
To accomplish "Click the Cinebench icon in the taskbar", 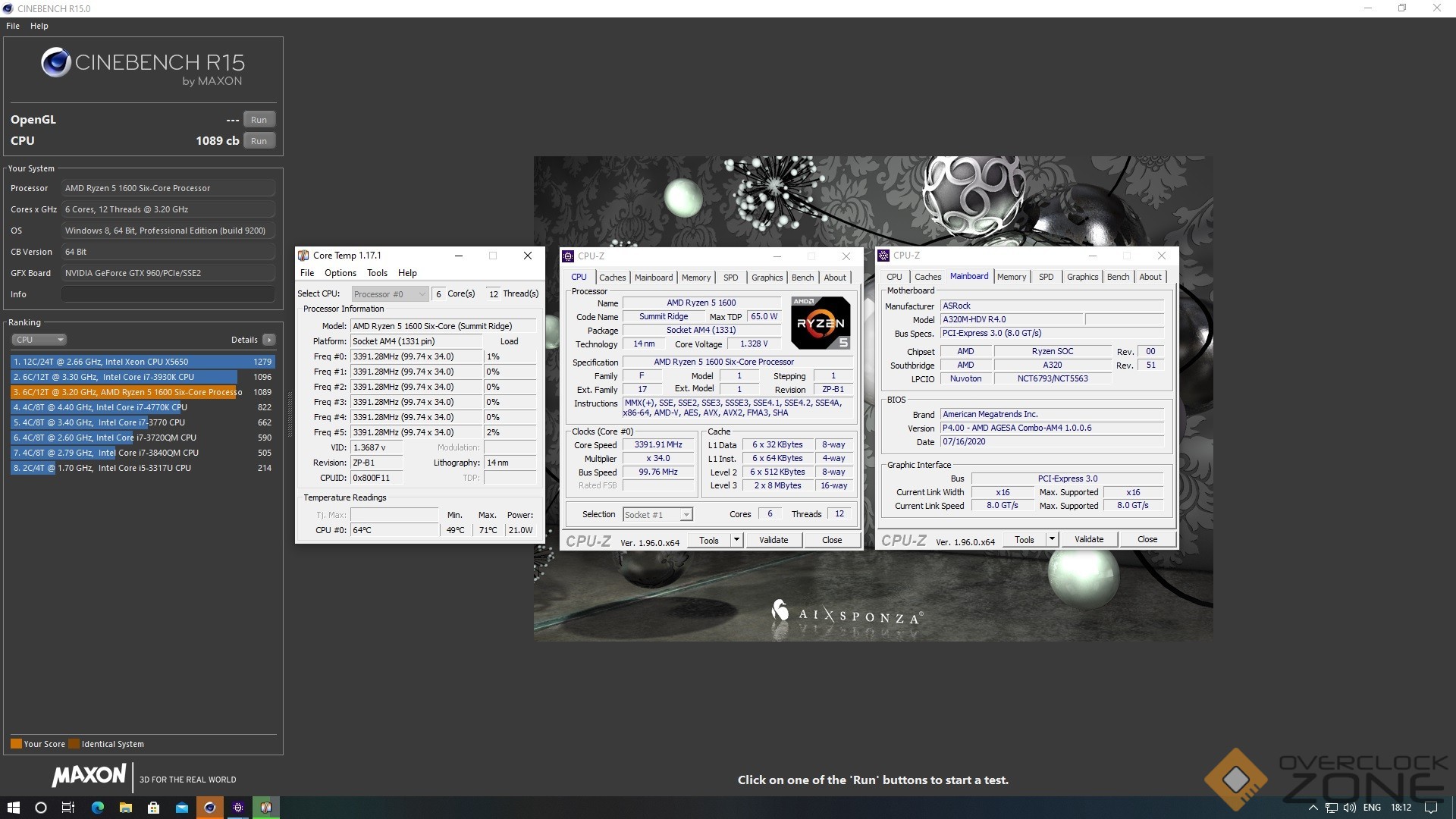I will (210, 808).
